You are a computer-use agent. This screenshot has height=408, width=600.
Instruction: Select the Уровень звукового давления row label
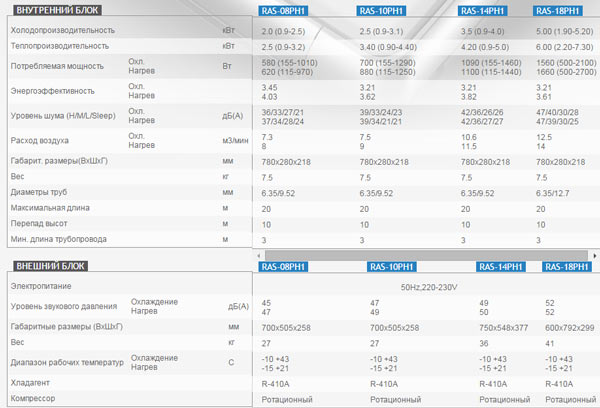pyautogui.click(x=64, y=306)
